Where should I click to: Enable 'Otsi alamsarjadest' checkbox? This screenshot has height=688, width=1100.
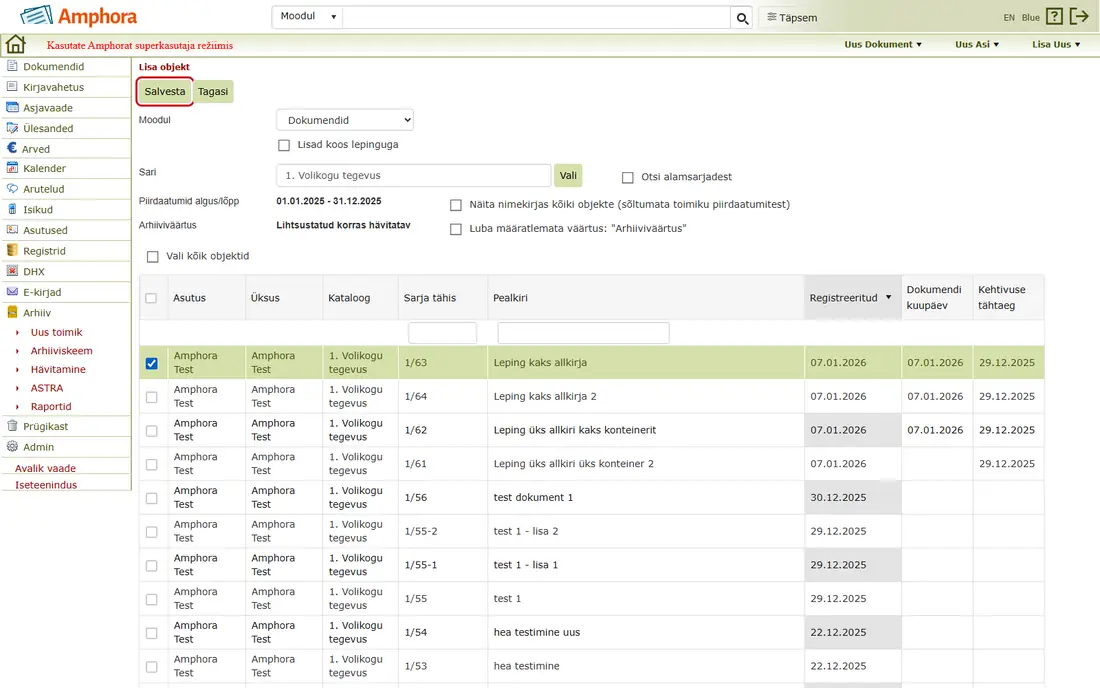click(628, 177)
